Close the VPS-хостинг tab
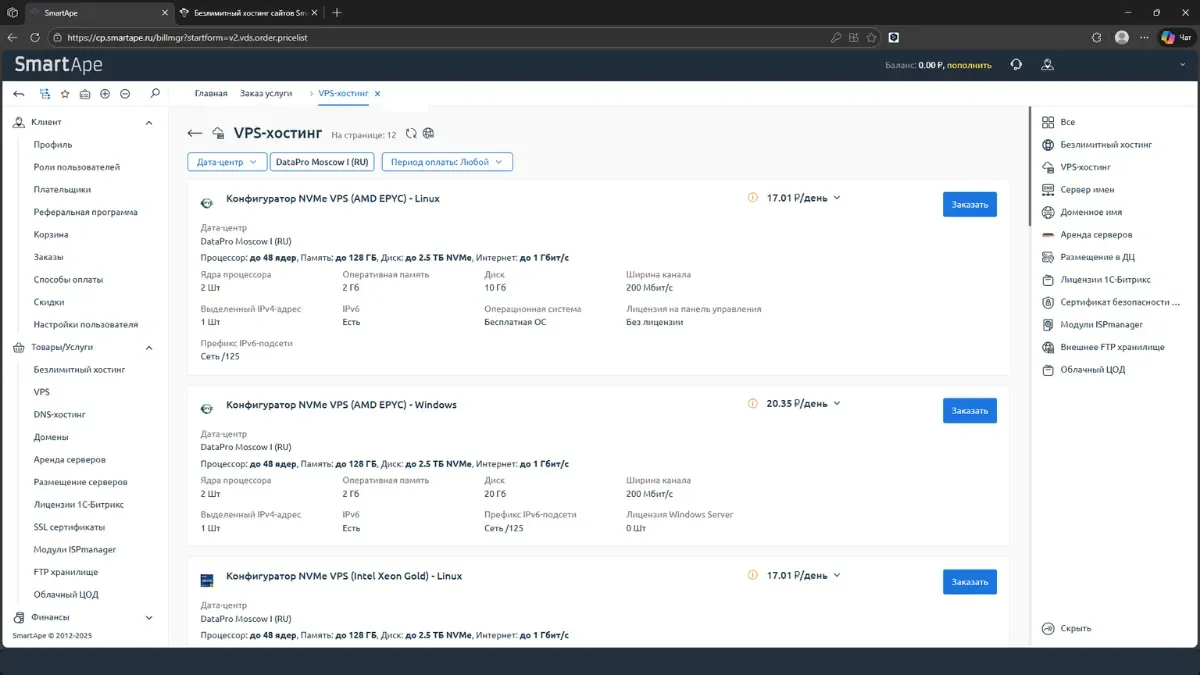 tap(377, 93)
